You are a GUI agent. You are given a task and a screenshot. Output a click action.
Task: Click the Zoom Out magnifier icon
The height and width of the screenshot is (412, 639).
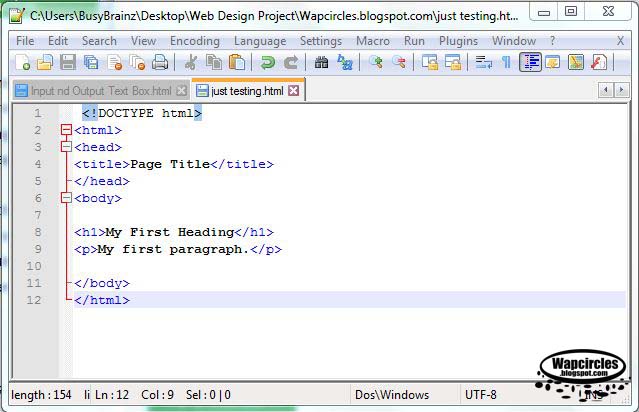399,63
